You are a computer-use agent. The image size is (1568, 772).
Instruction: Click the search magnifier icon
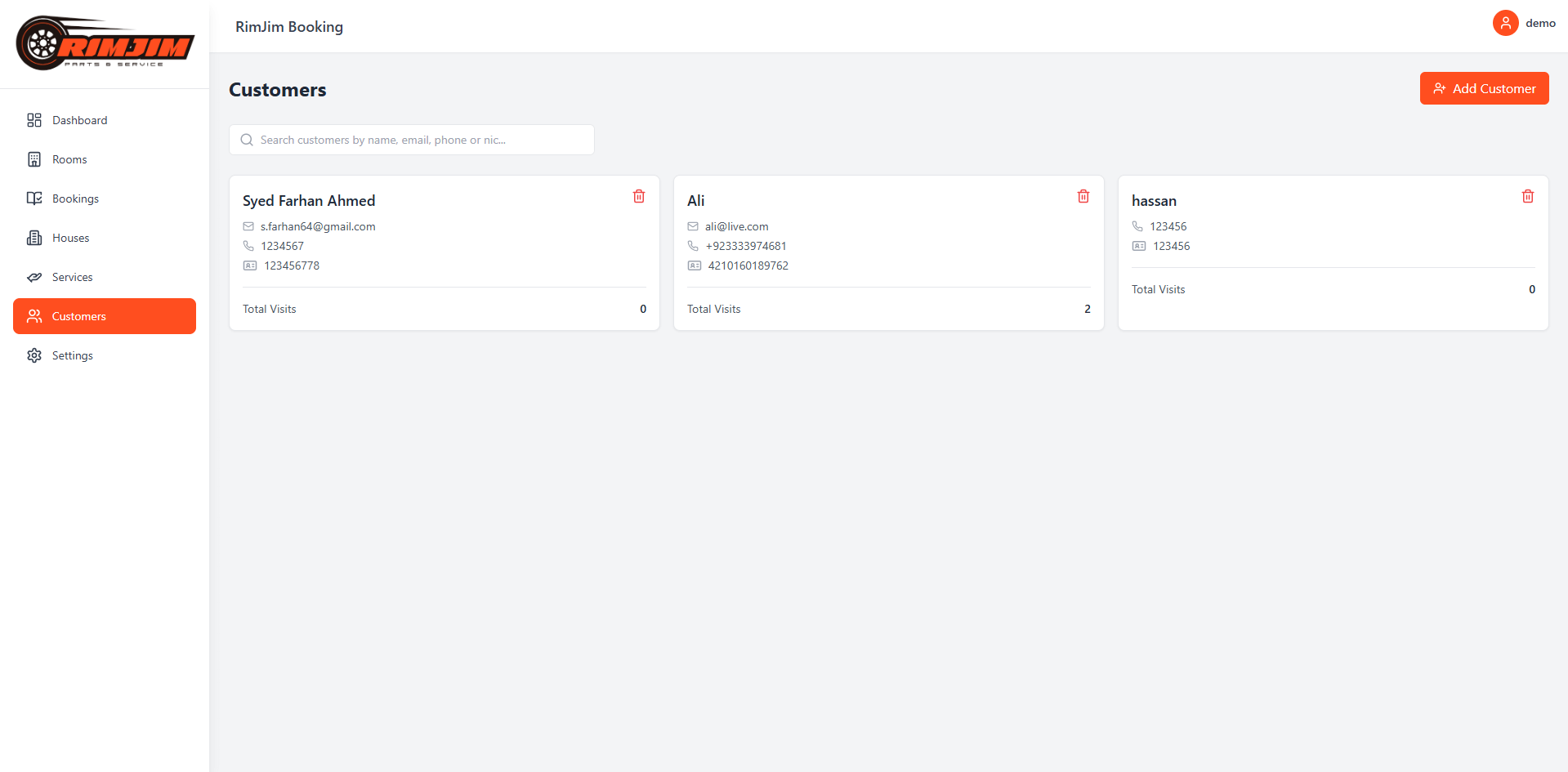click(246, 140)
